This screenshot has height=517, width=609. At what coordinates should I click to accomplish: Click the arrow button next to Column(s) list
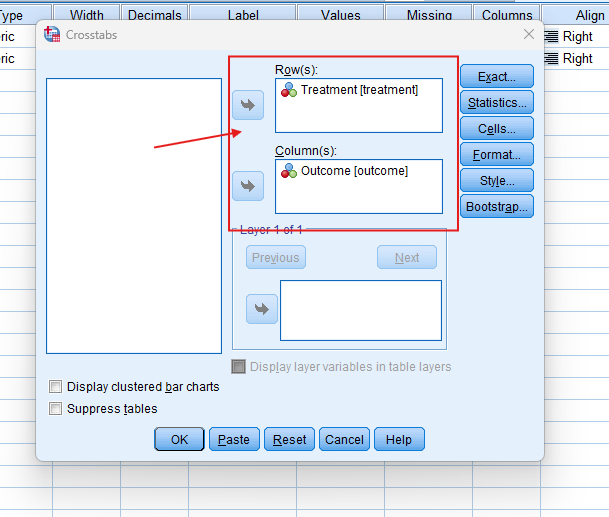[248, 186]
